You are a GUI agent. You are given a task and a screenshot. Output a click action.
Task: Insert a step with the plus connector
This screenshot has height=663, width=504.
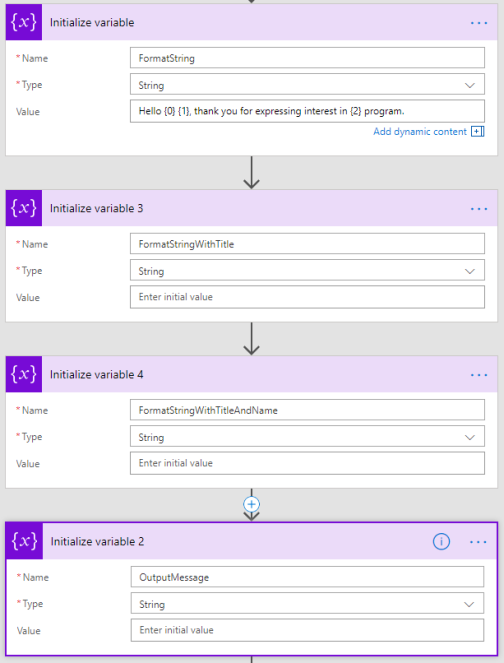252,504
